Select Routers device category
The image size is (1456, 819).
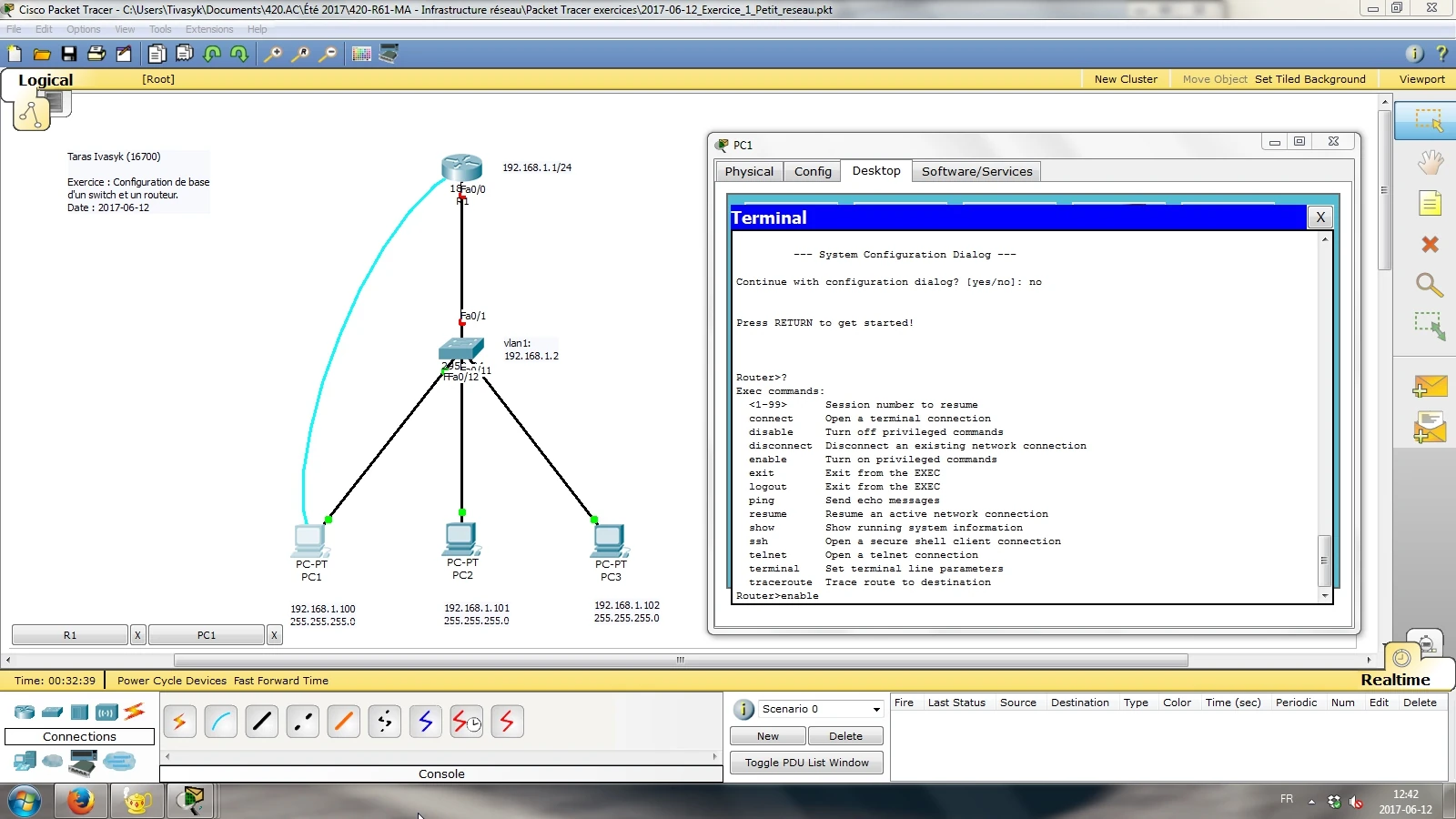[25, 712]
